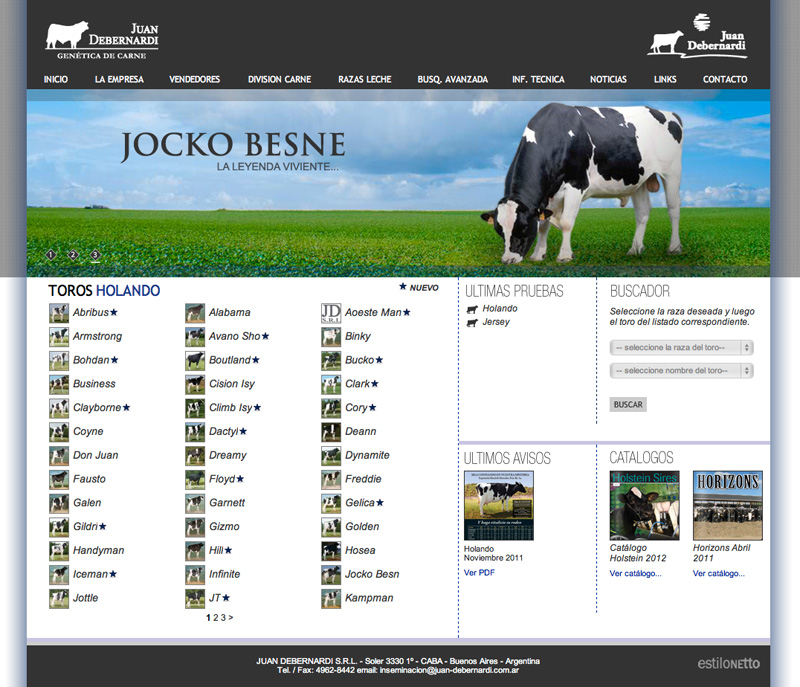Open the 'seleccione la raza del toro' dropdown

682,348
